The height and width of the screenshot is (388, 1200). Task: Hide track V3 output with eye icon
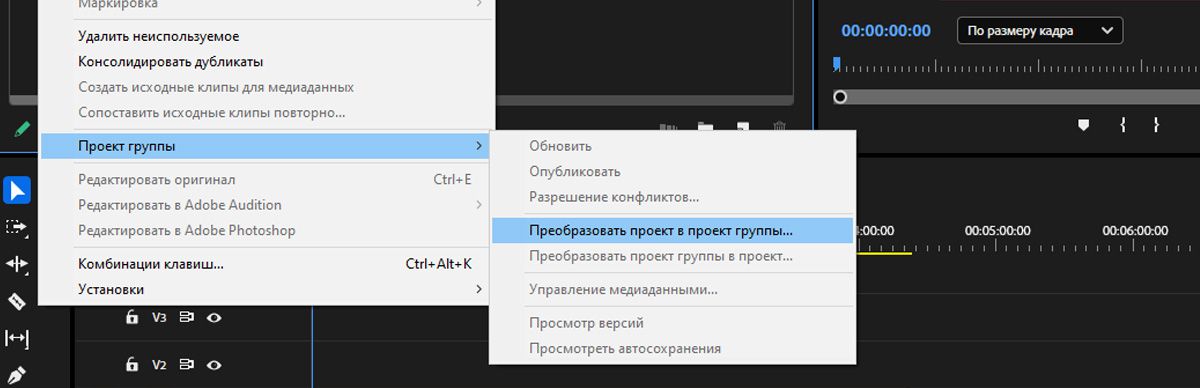214,317
